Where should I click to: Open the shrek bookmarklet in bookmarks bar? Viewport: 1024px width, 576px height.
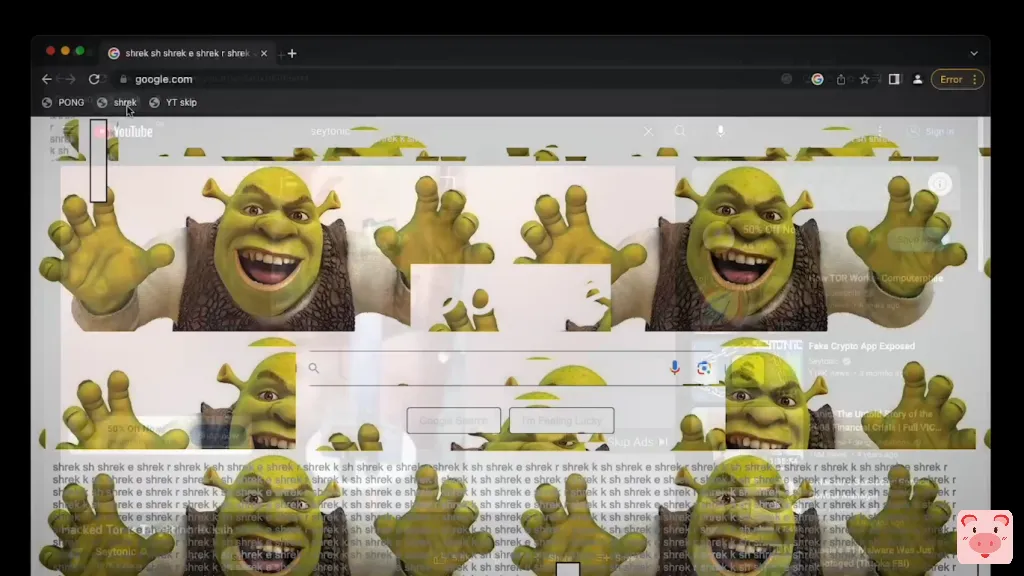(117, 103)
